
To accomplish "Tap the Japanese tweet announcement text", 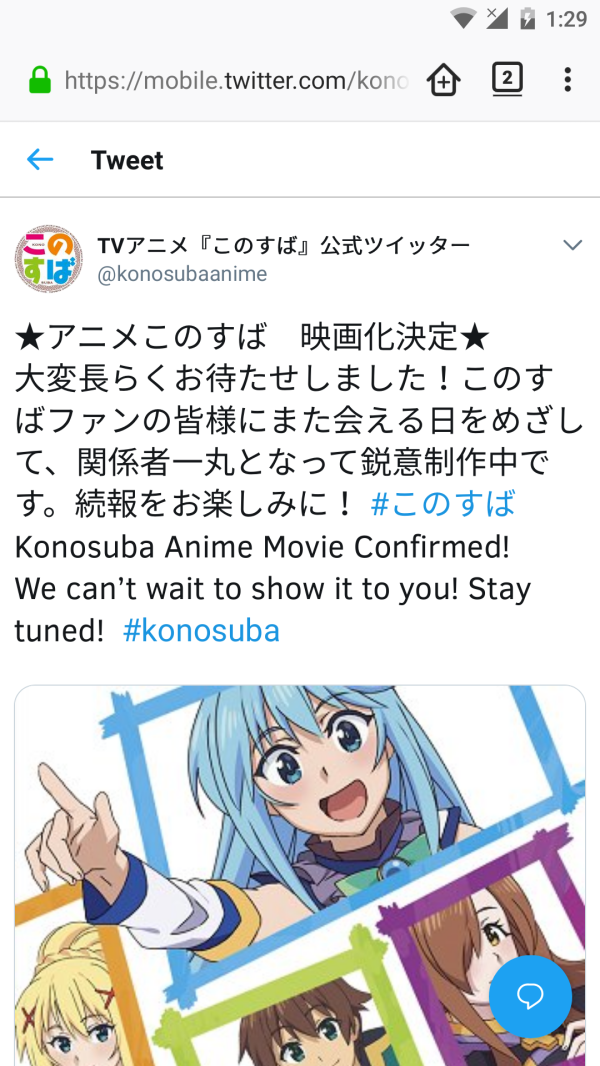I will pos(300,422).
